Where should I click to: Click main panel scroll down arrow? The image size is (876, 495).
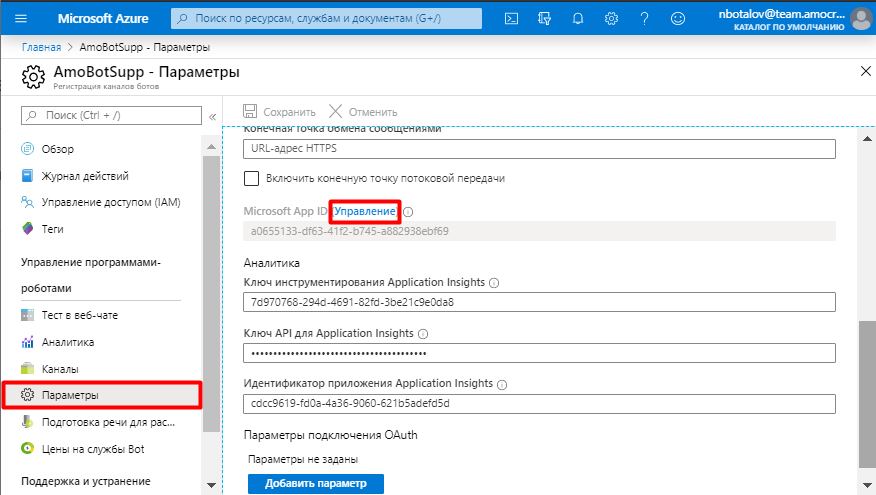[867, 486]
